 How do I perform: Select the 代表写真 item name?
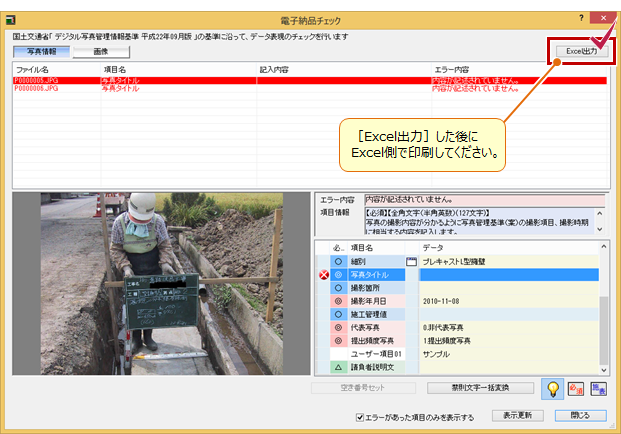[x=376, y=327]
